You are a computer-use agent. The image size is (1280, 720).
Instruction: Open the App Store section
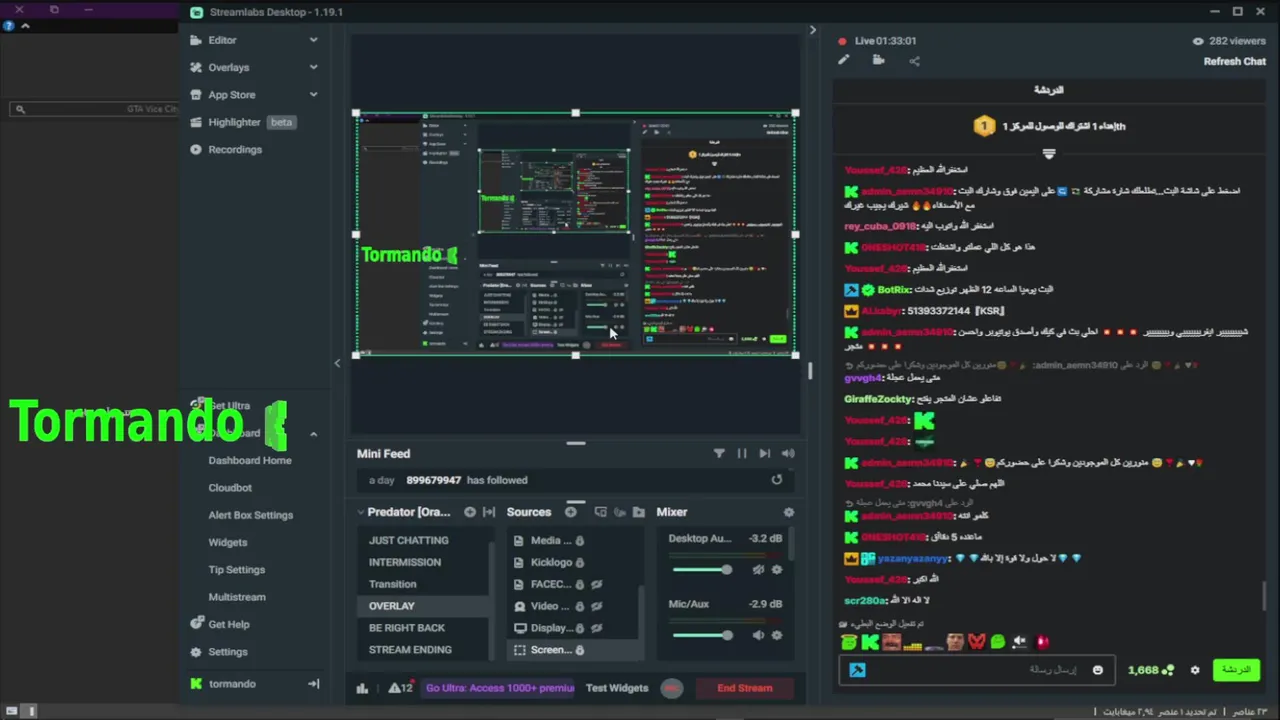click(231, 94)
